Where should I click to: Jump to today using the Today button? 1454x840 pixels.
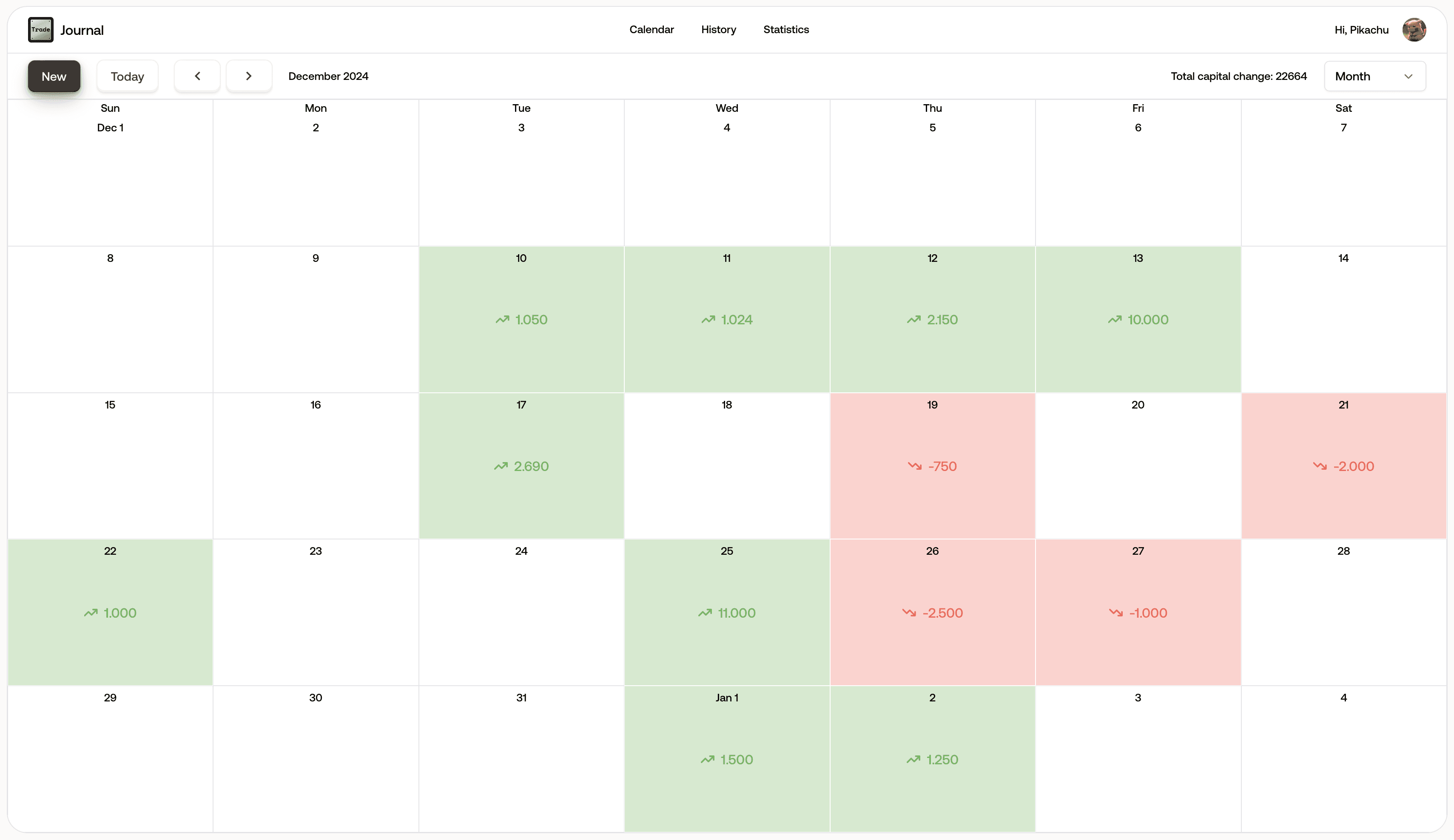tap(127, 76)
